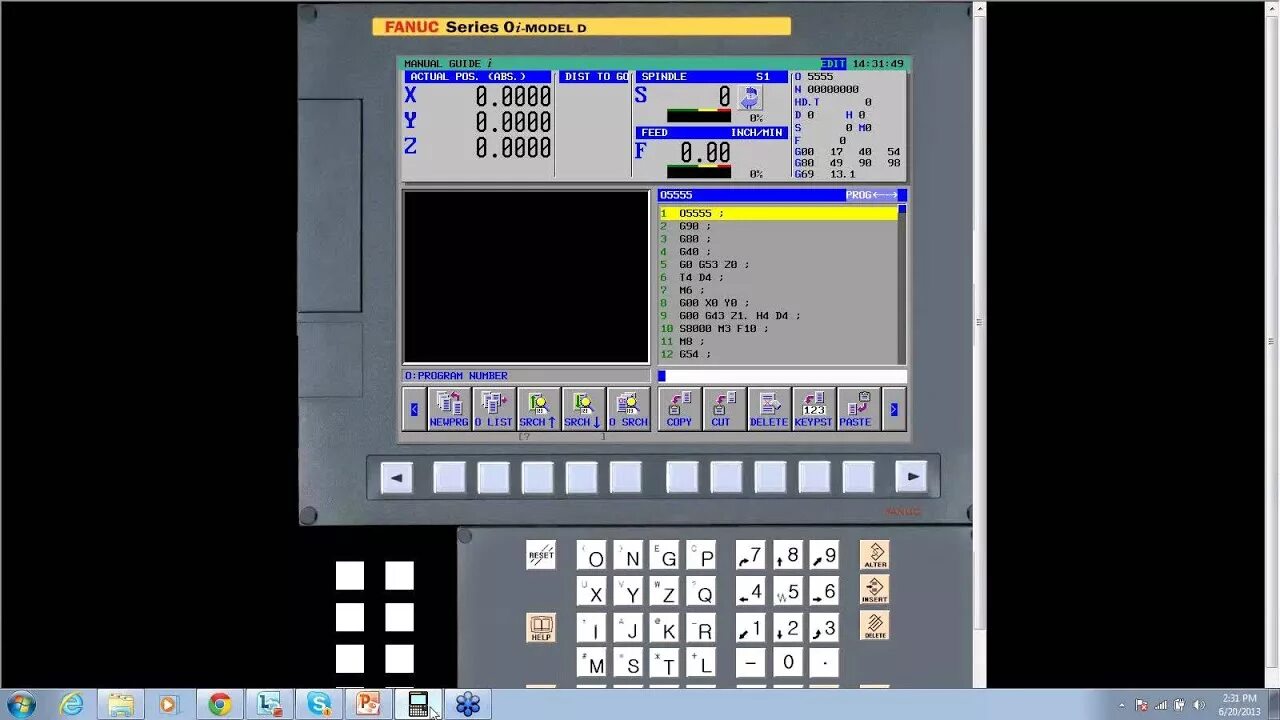1280x720 pixels.
Task: Click the NEWPRG soft key icon
Action: (x=449, y=409)
